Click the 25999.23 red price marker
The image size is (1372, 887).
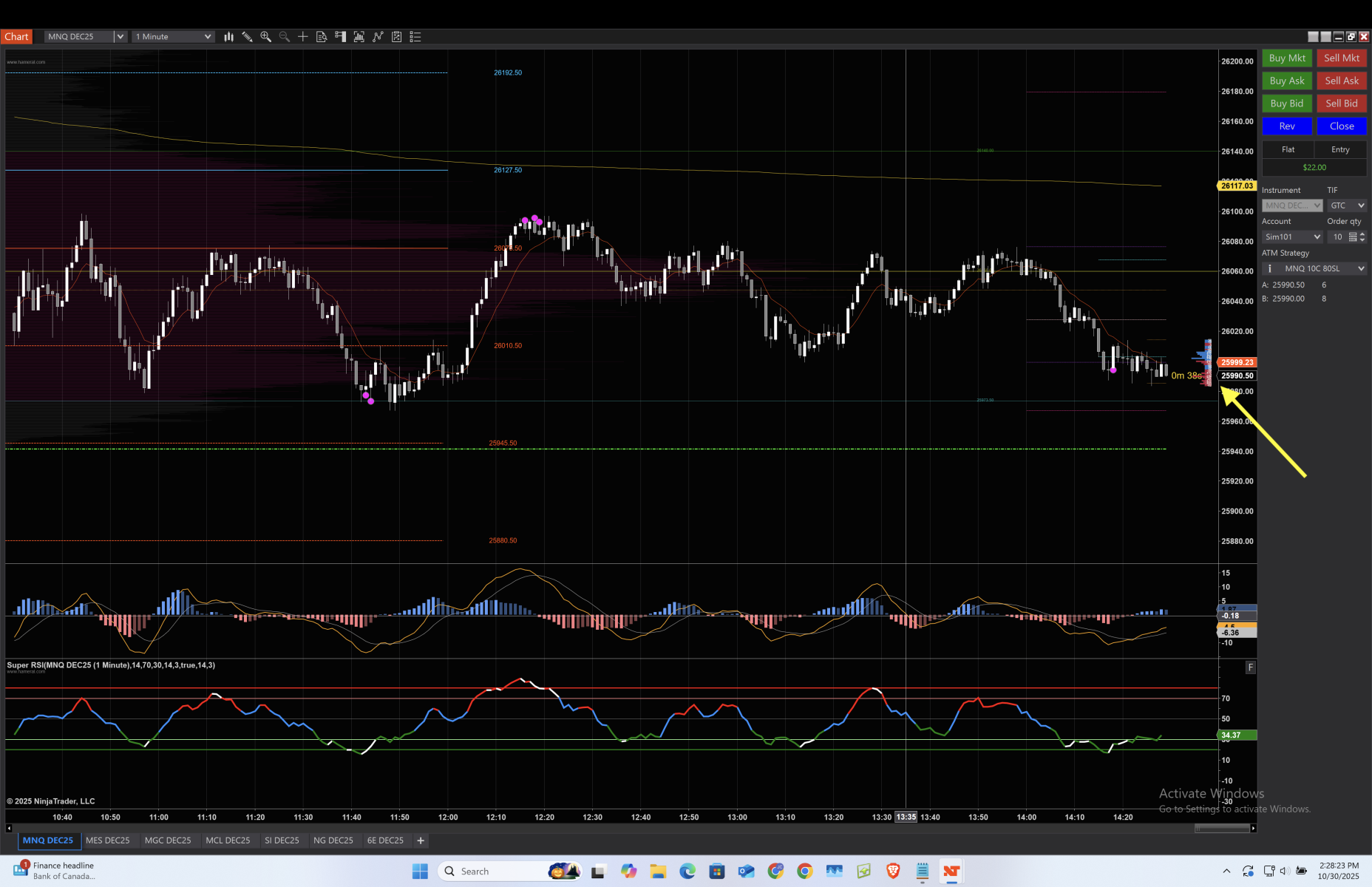point(1237,362)
